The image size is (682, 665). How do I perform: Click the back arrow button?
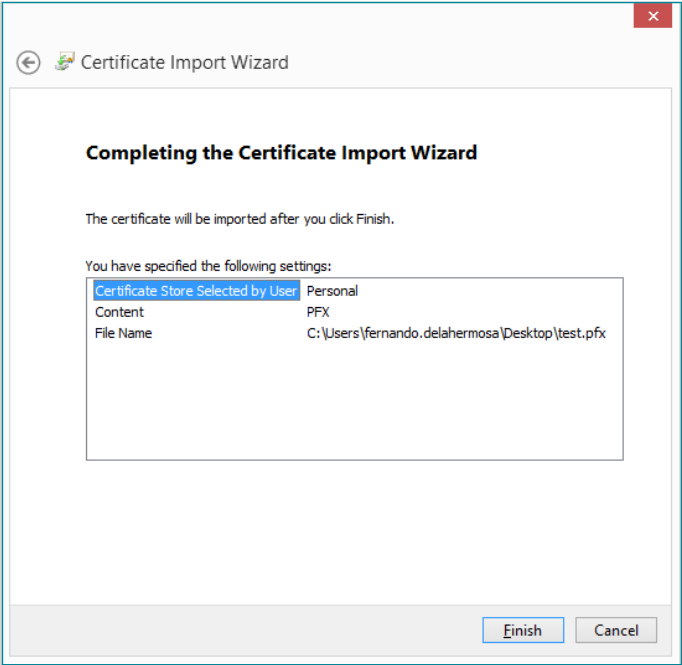pos(28,63)
